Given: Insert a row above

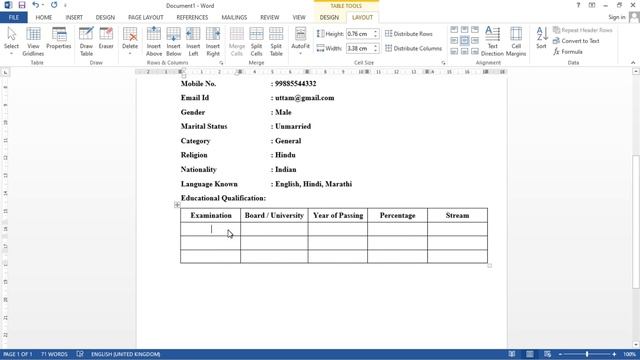Looking at the screenshot, I should (154, 41).
